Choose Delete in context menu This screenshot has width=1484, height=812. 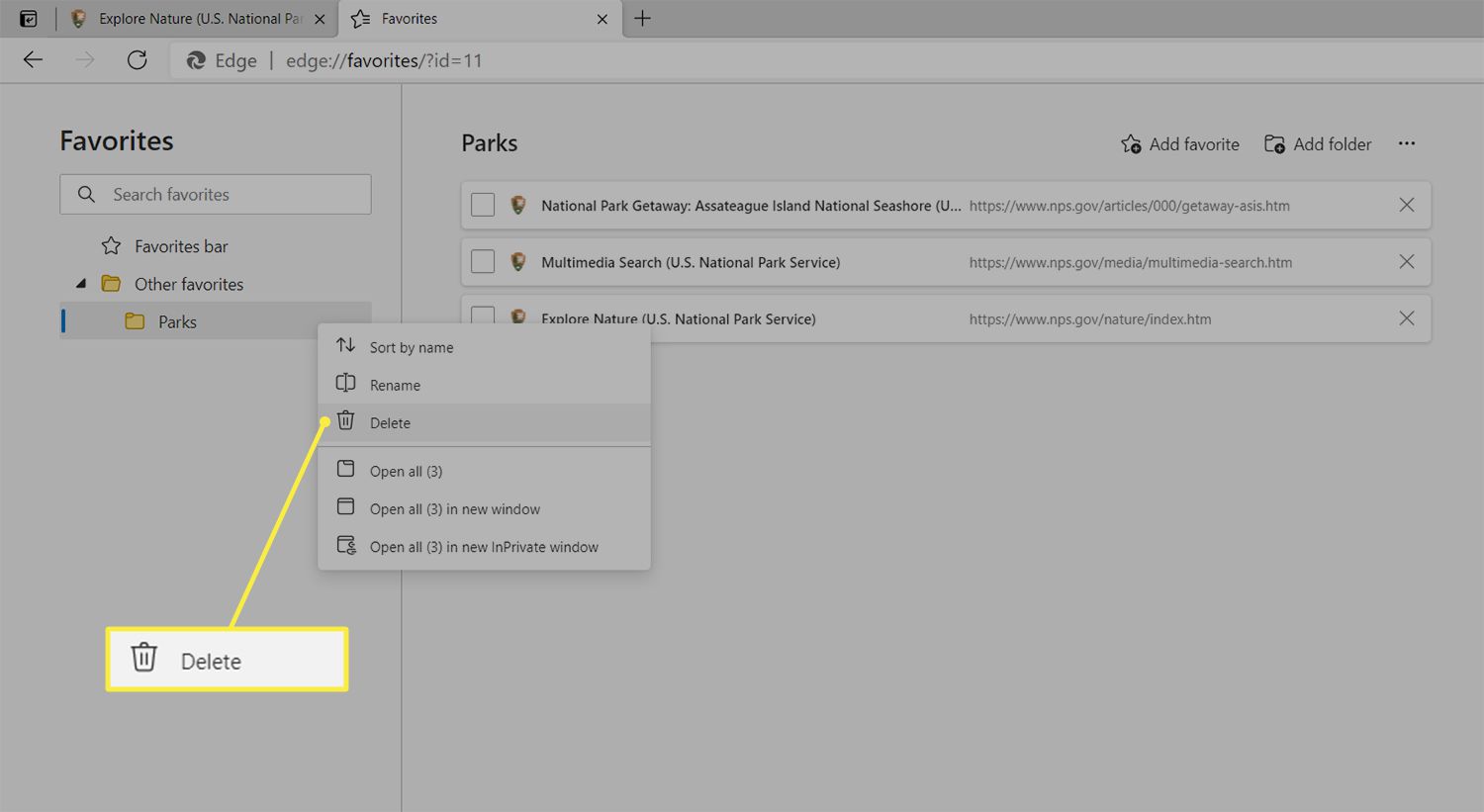(x=484, y=422)
